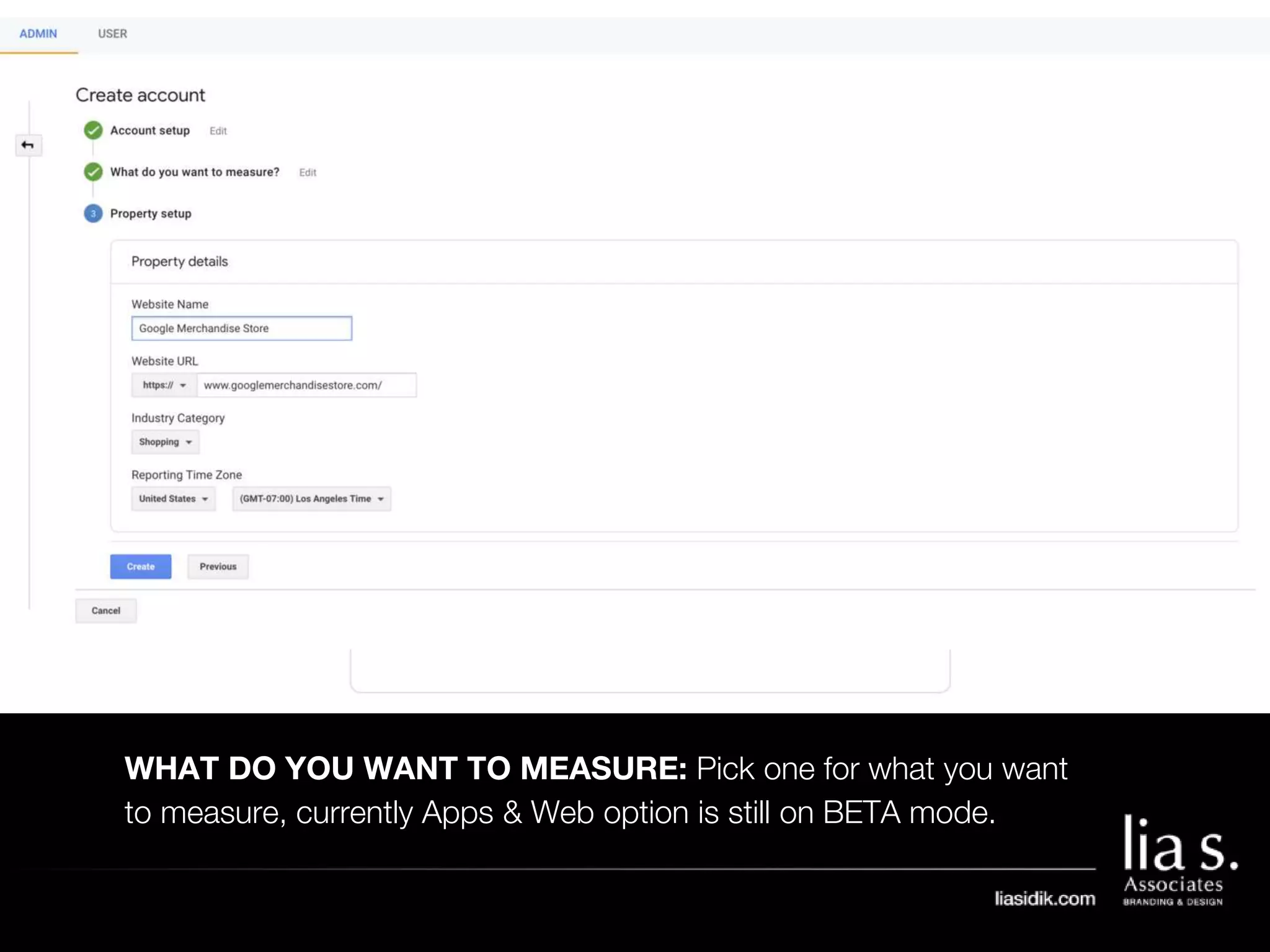Click the back arrow icon

pyautogui.click(x=28, y=145)
